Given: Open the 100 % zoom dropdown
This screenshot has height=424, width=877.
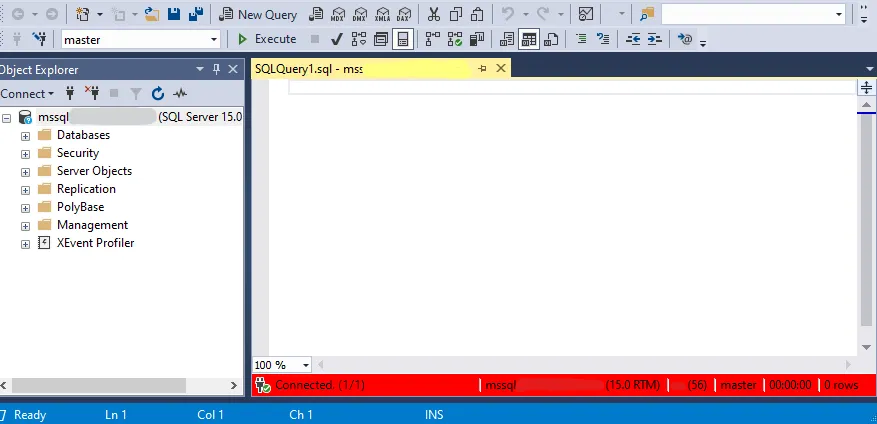Looking at the screenshot, I should coord(306,365).
